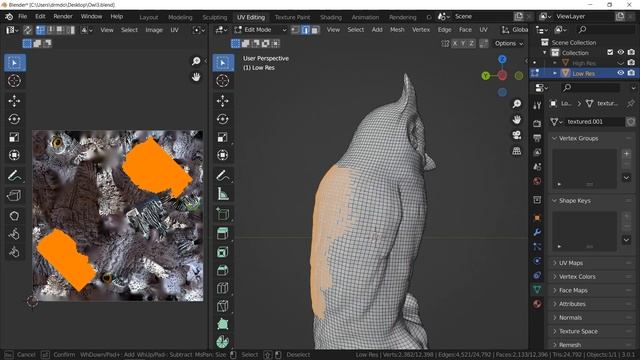Viewport: 640px width, 360px height.
Task: Select the Measure tool
Action: pyautogui.click(x=223, y=193)
